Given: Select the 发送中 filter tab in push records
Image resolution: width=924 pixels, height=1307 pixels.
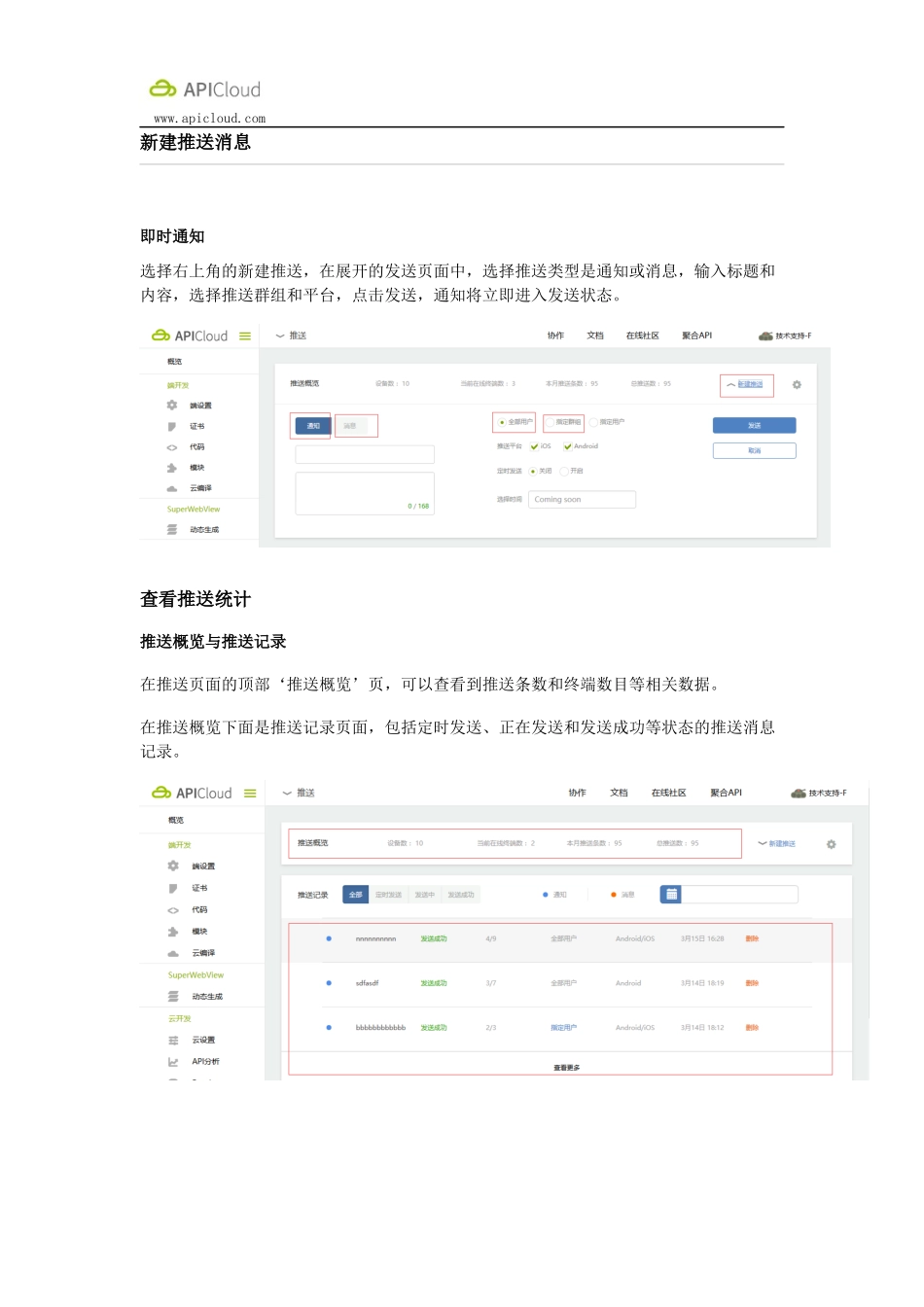Looking at the screenshot, I should (425, 895).
